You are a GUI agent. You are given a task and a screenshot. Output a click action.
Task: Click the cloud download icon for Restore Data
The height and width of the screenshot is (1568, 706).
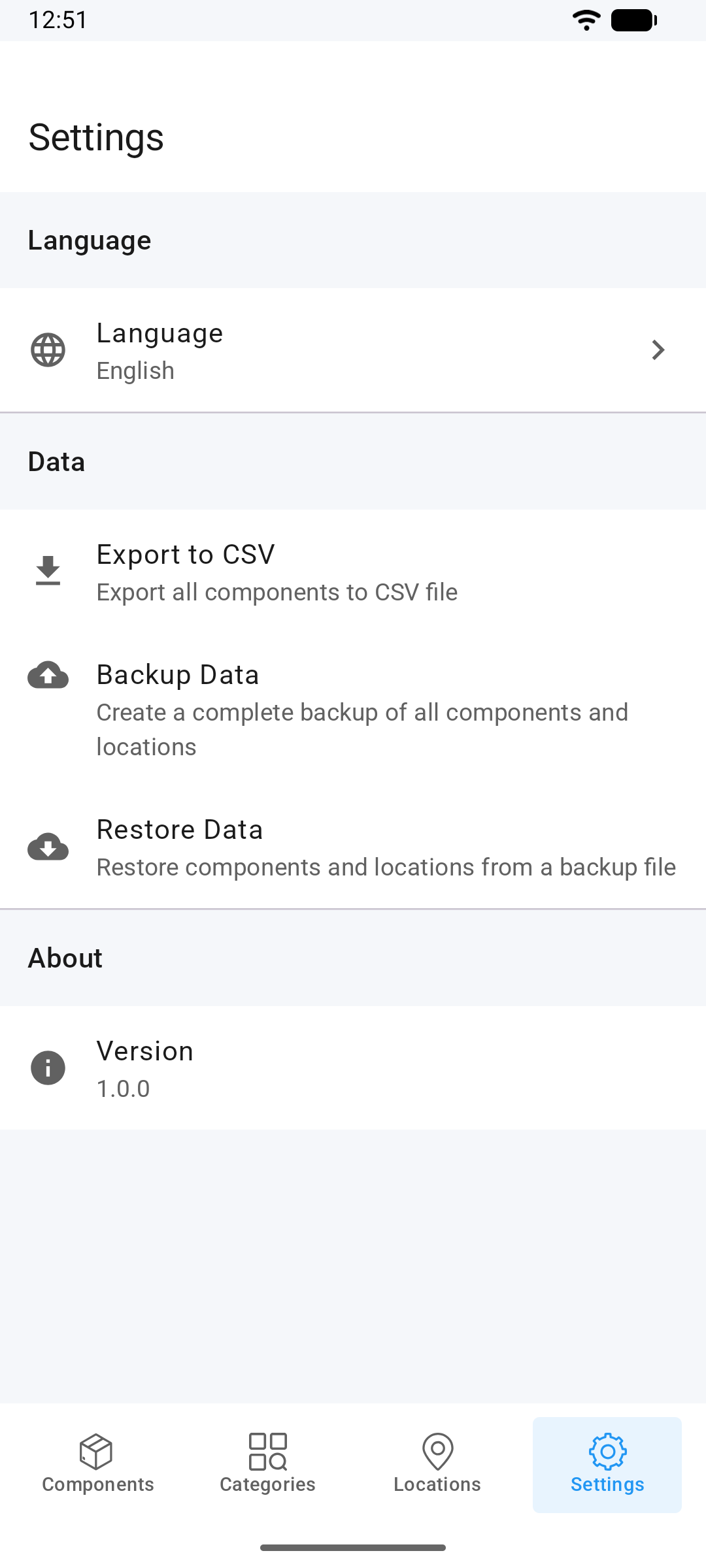pyautogui.click(x=48, y=847)
